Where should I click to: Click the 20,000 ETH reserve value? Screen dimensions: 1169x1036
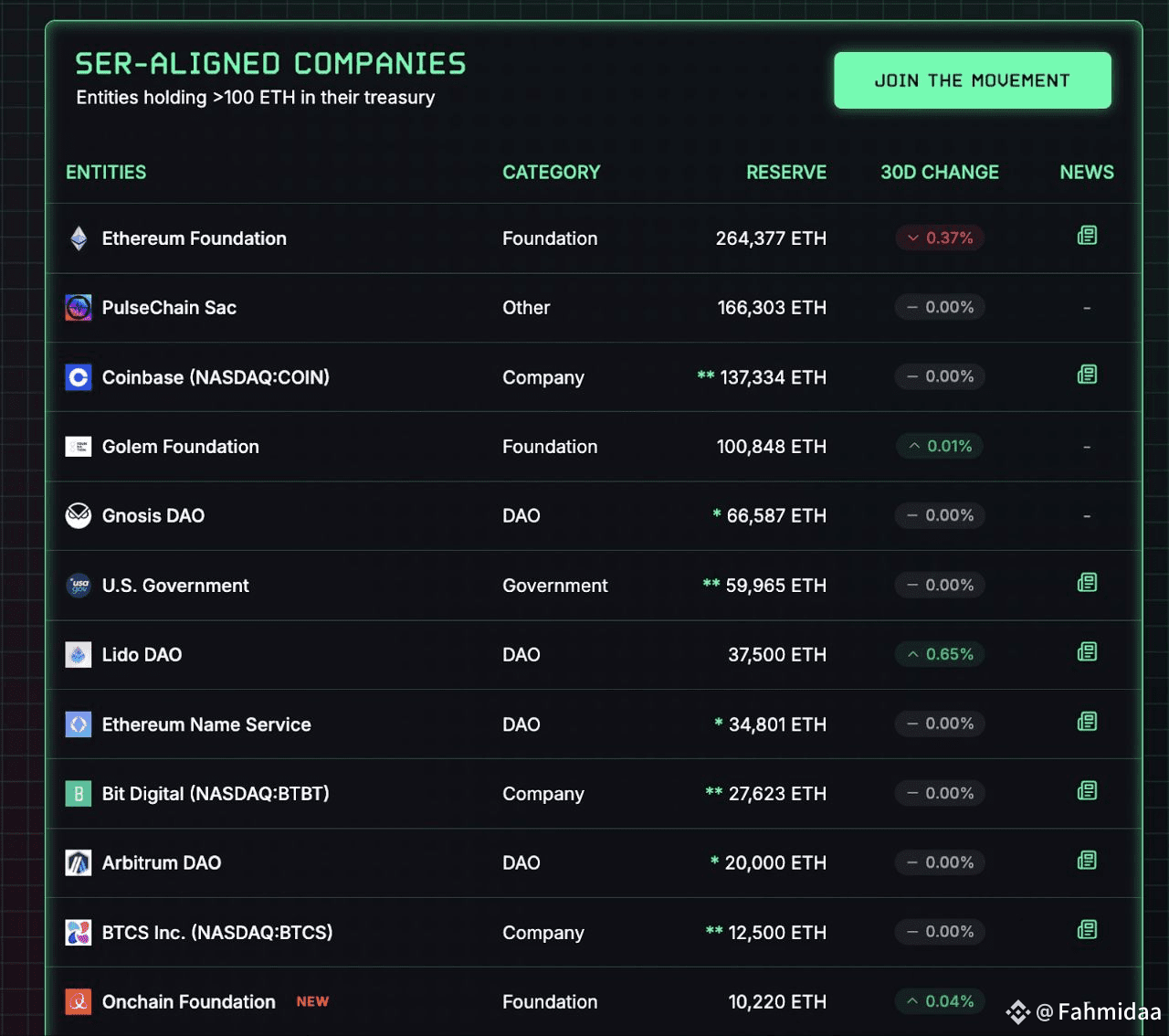[x=775, y=863]
